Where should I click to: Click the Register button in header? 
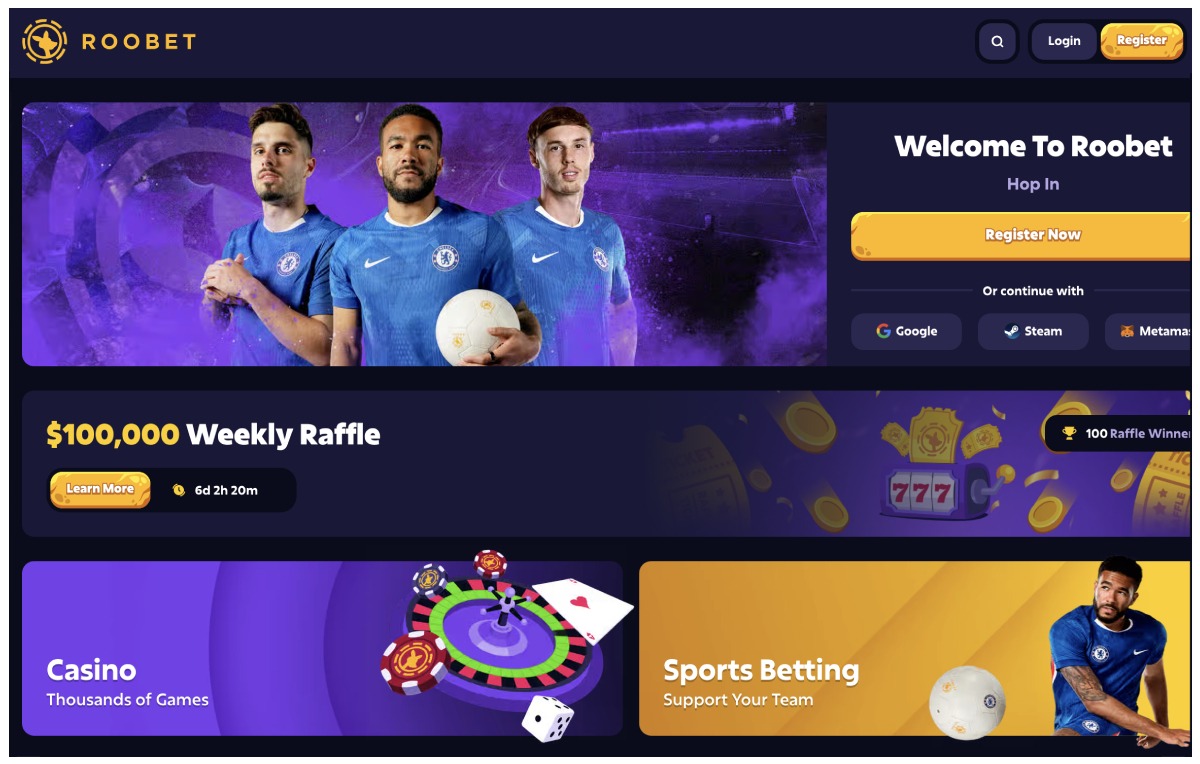pyautogui.click(x=1142, y=41)
